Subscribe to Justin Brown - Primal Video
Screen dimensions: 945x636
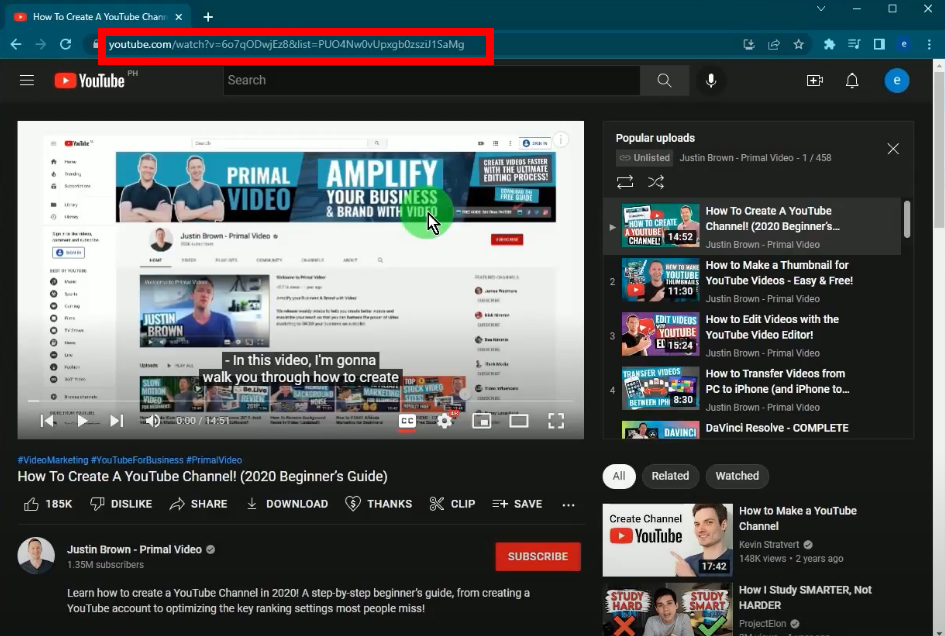point(537,556)
